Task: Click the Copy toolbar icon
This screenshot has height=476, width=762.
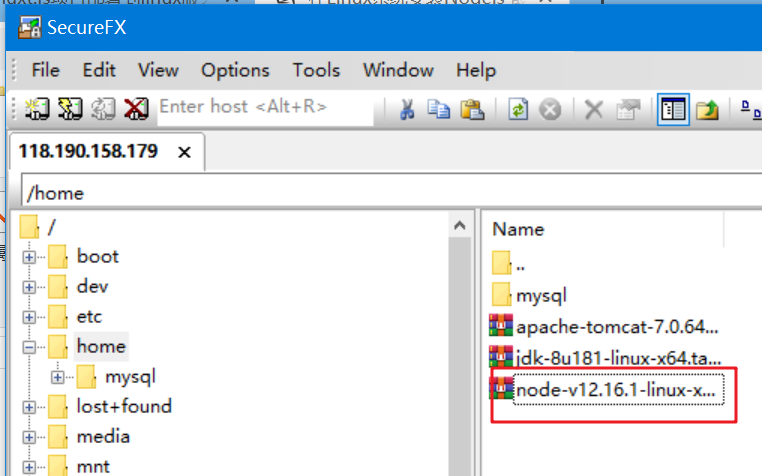Action: tap(439, 109)
